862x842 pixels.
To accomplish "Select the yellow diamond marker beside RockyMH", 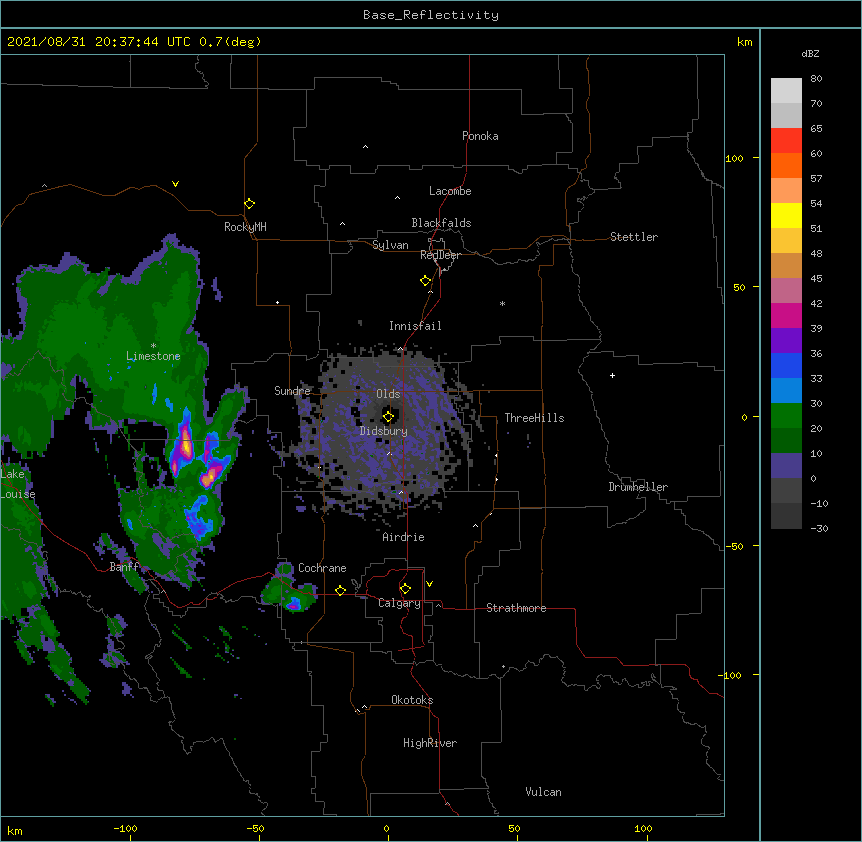I will point(250,204).
